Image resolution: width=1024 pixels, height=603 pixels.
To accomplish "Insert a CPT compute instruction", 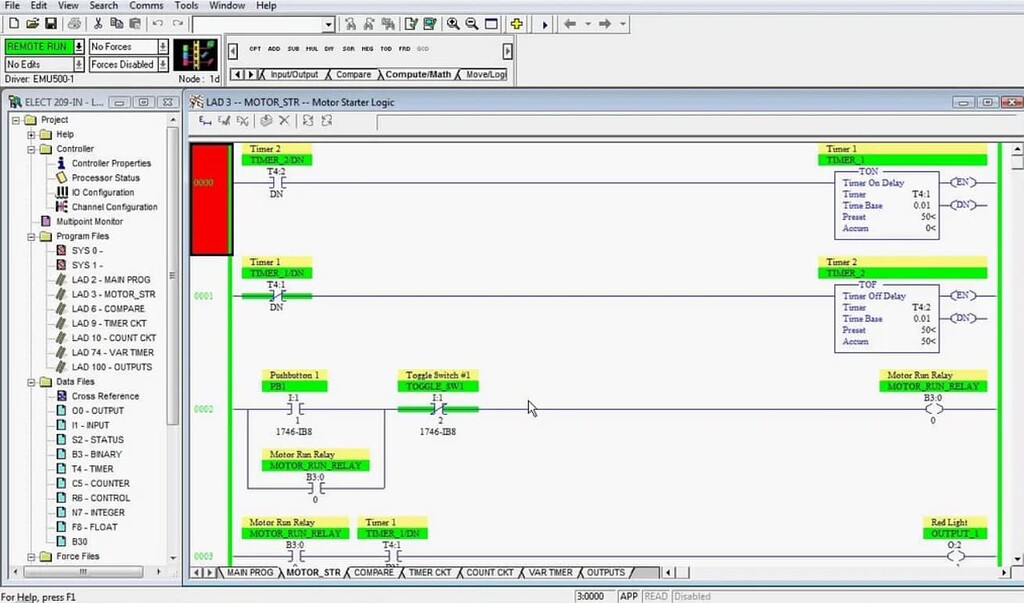I will pyautogui.click(x=254, y=47).
